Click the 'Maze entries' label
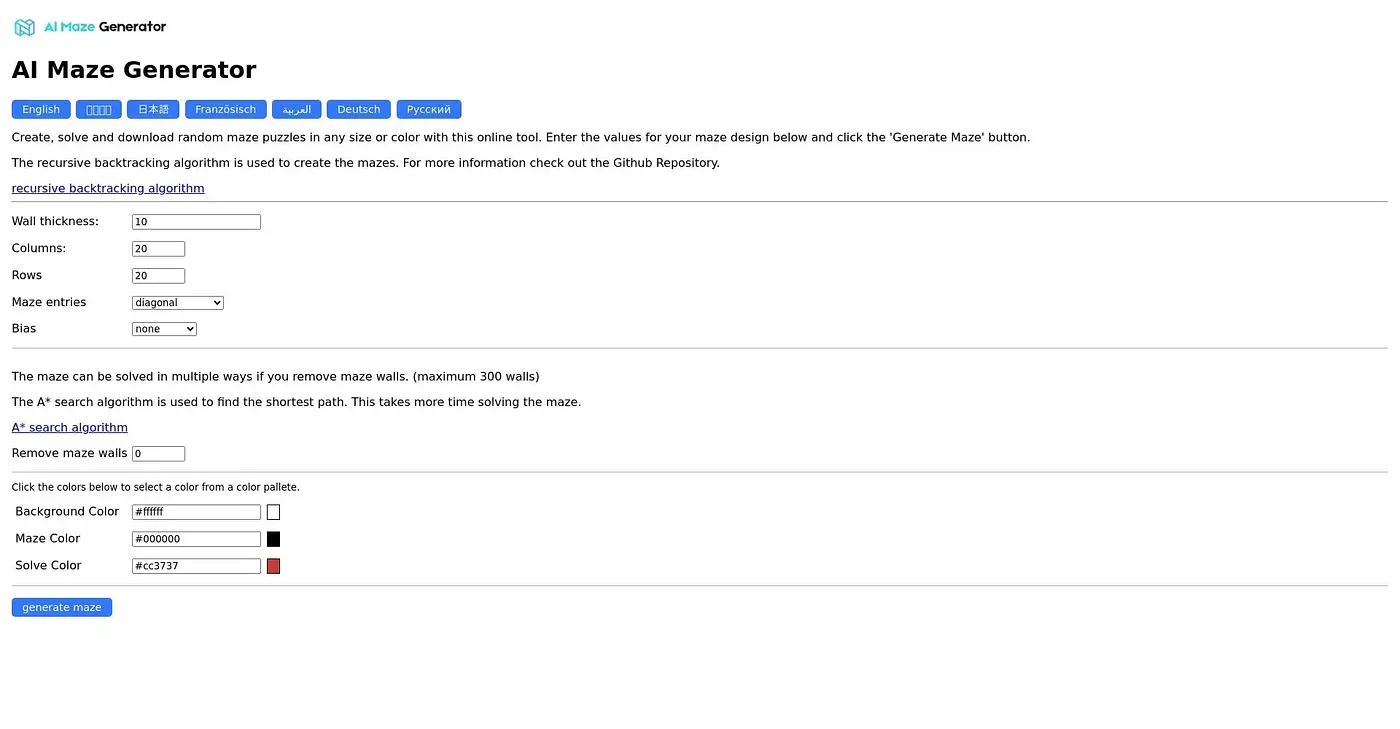1400x729 pixels. 49,302
